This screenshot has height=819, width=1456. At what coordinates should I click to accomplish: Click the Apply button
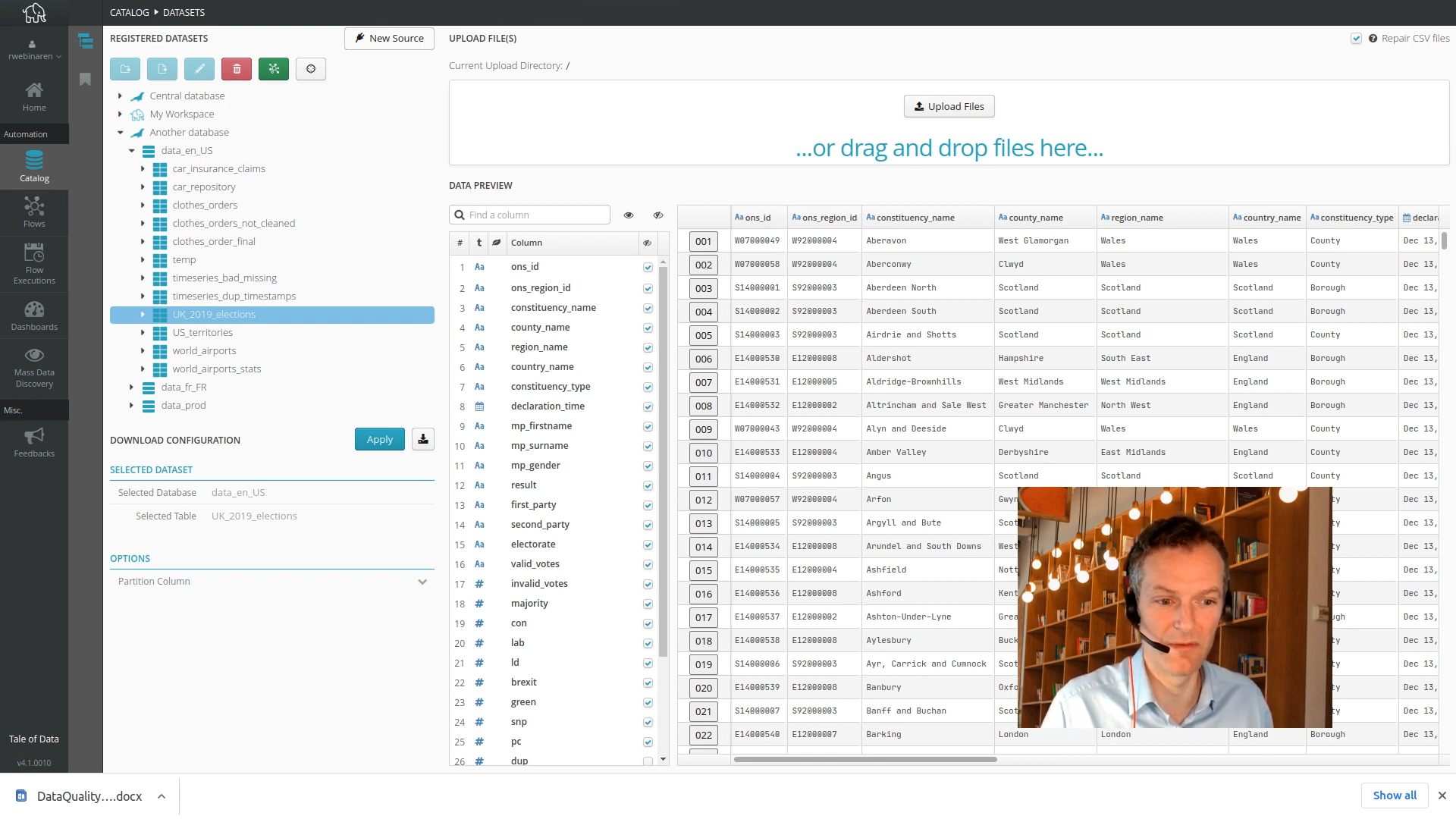380,439
